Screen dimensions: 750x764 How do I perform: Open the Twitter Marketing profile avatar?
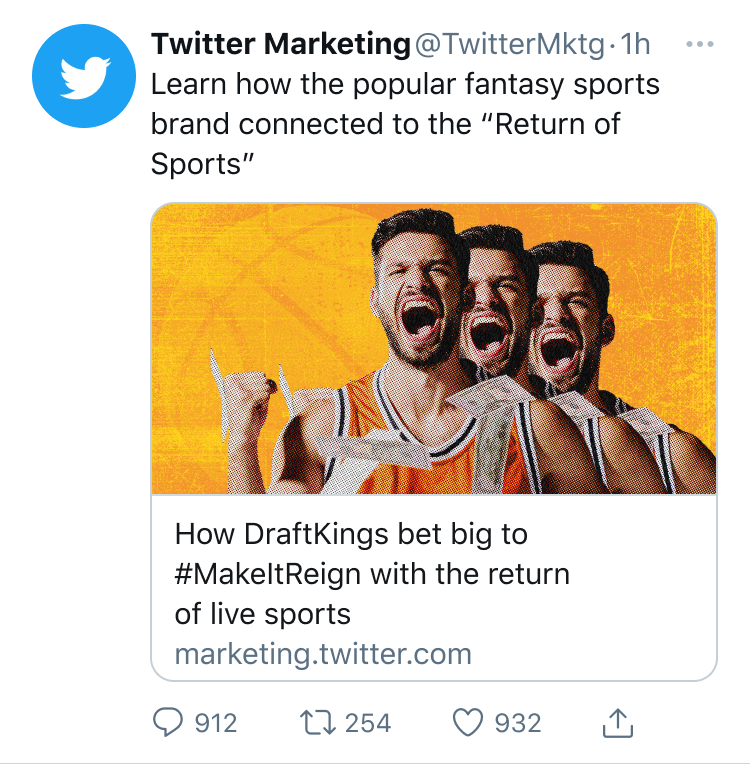[84, 77]
